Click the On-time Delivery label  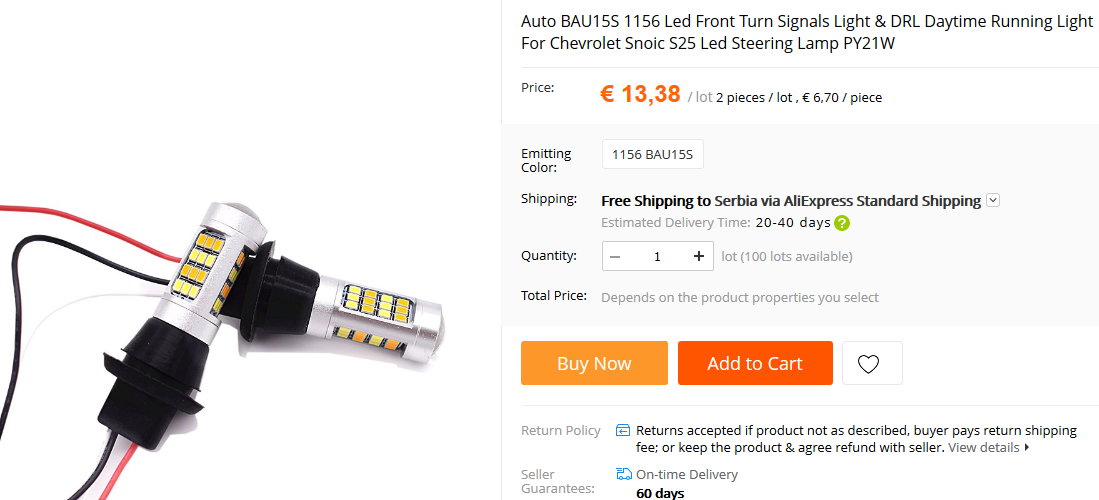(x=686, y=474)
